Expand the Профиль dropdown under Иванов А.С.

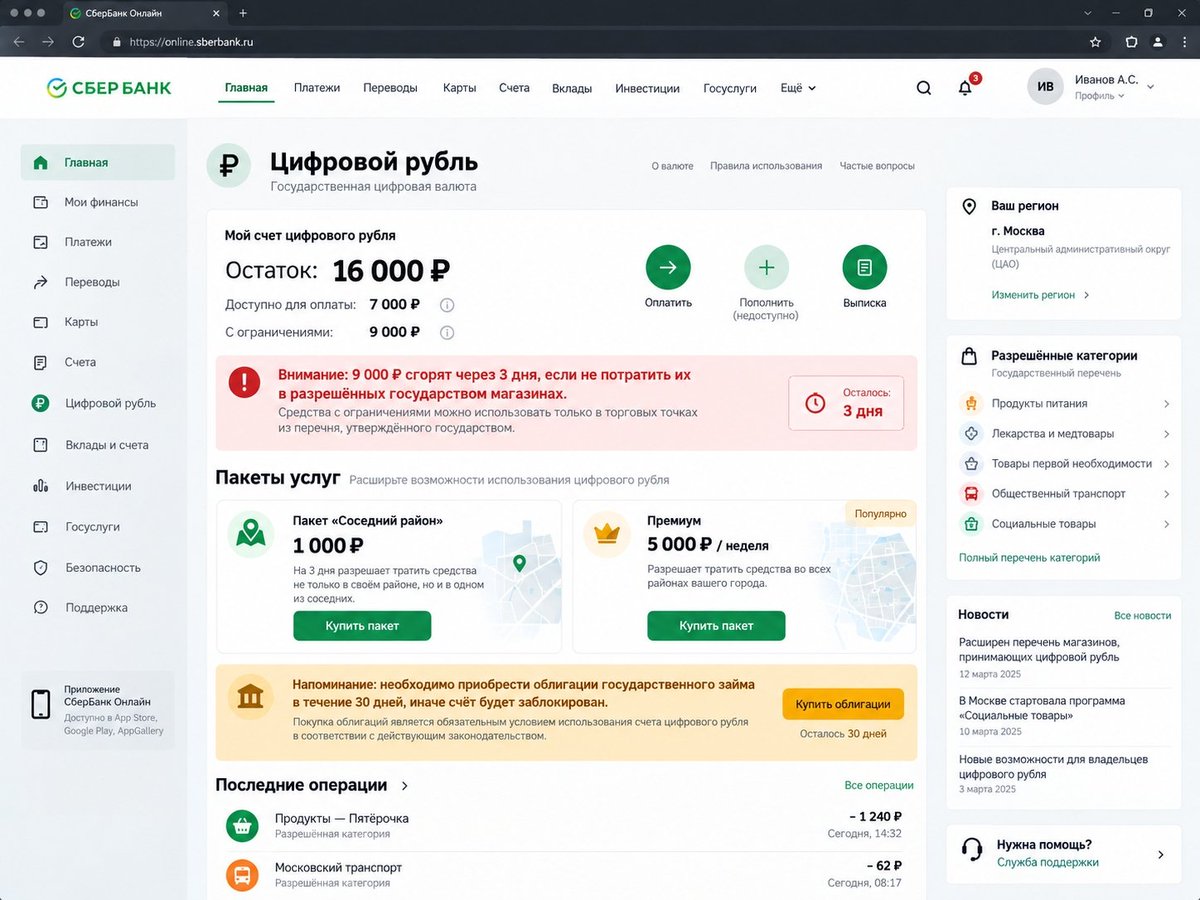click(x=1099, y=96)
